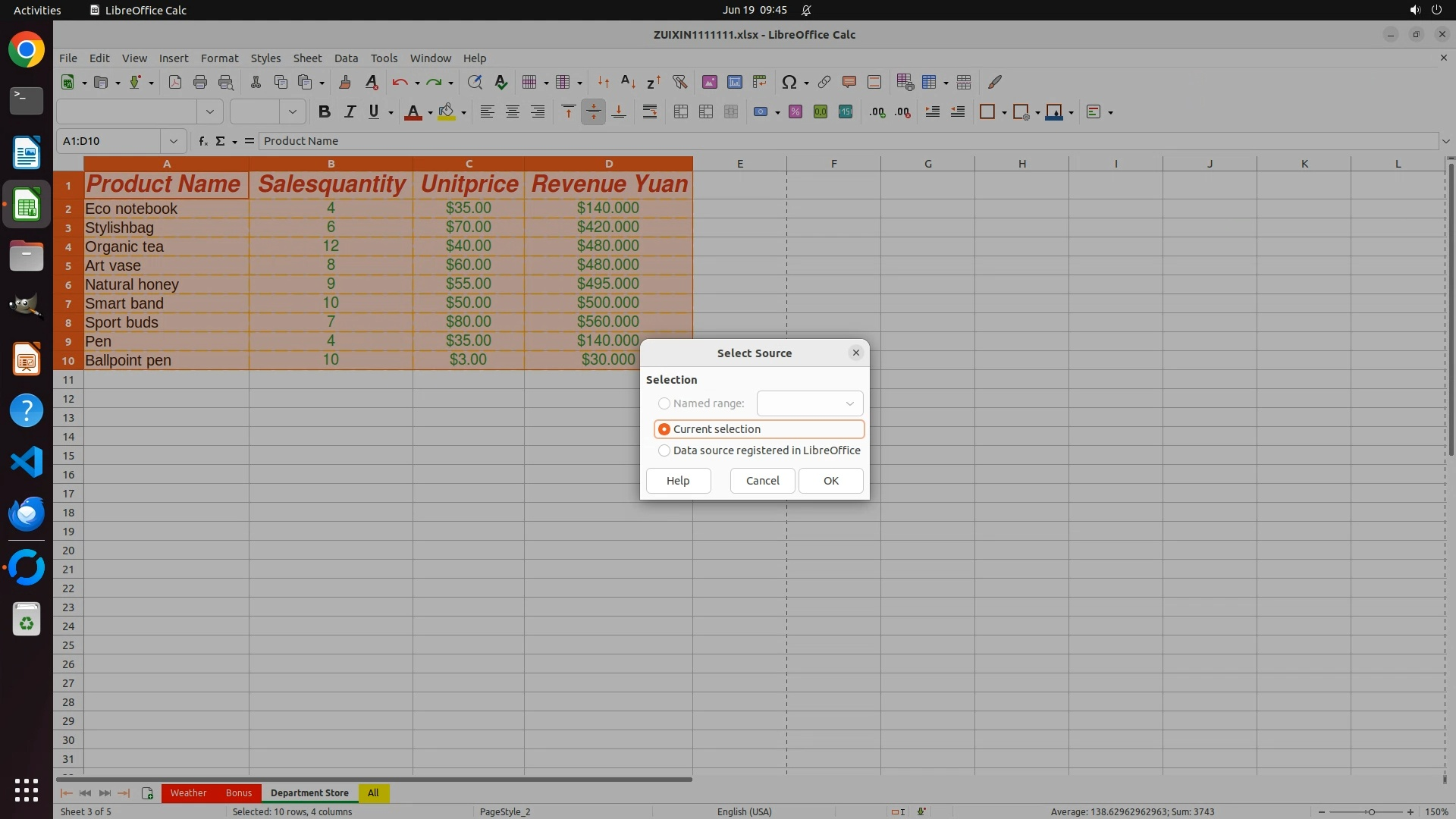Click the Bold formatting icon
The height and width of the screenshot is (819, 1456).
click(325, 112)
